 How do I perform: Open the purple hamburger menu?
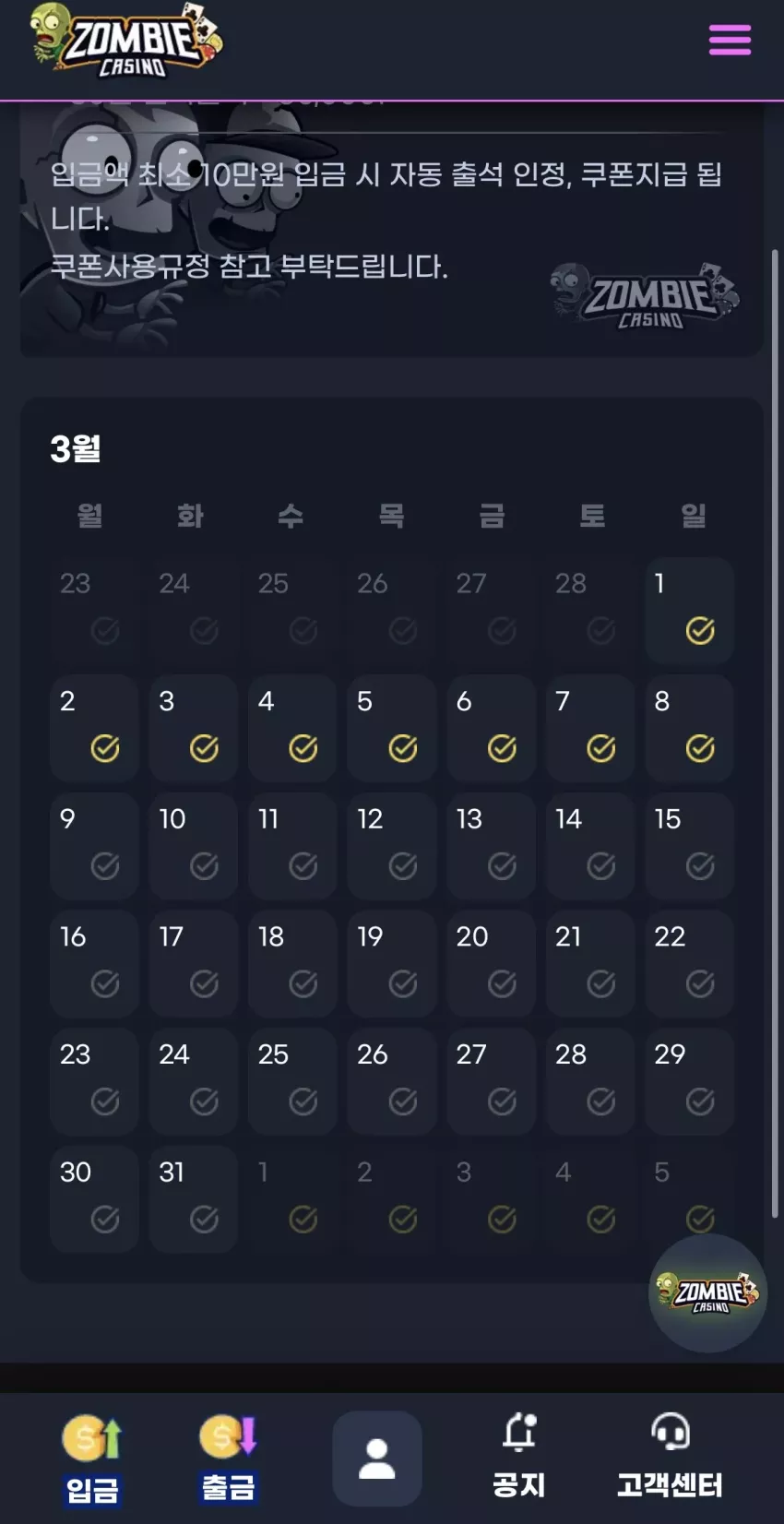pyautogui.click(x=729, y=40)
